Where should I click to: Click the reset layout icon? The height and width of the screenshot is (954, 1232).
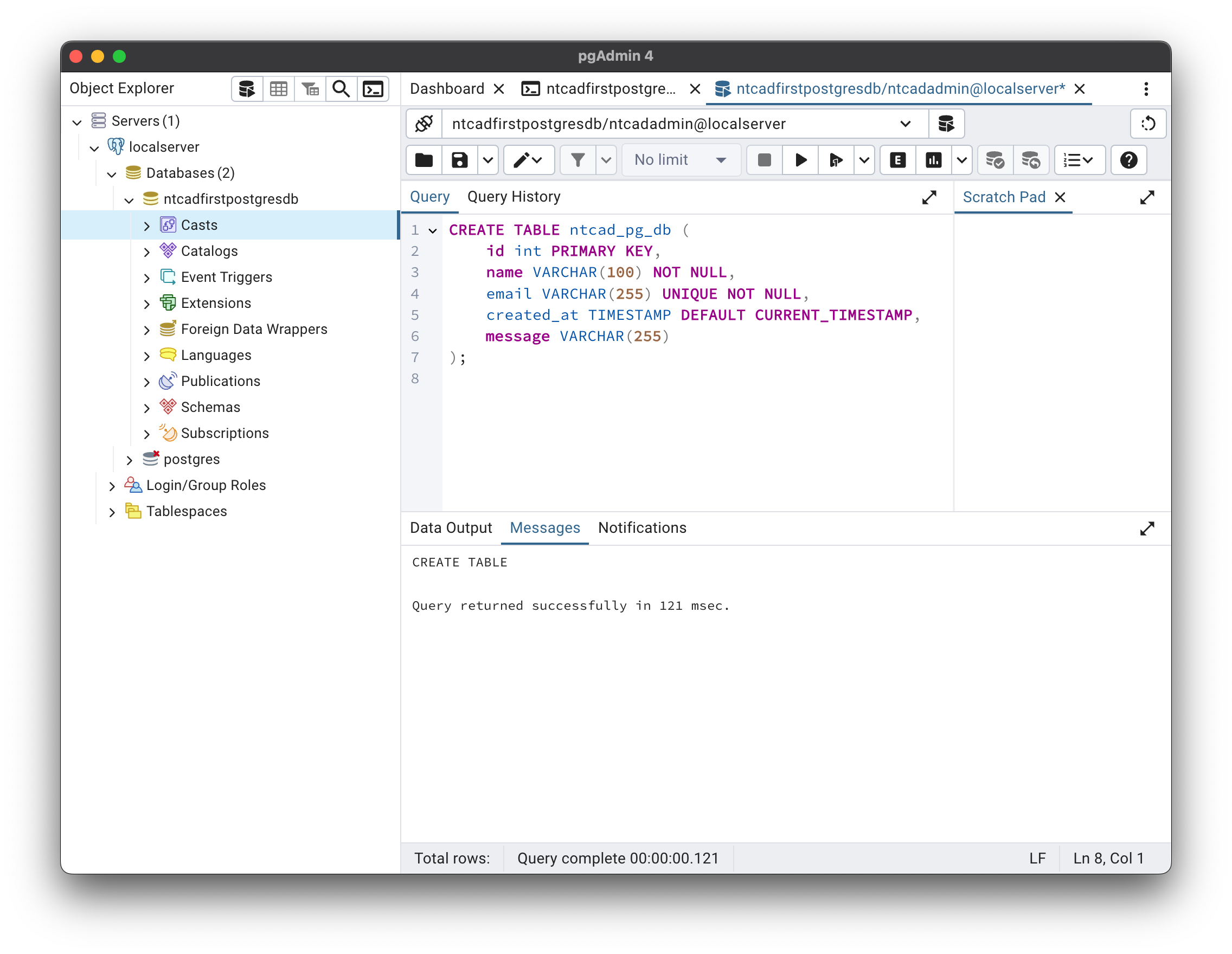(1148, 124)
